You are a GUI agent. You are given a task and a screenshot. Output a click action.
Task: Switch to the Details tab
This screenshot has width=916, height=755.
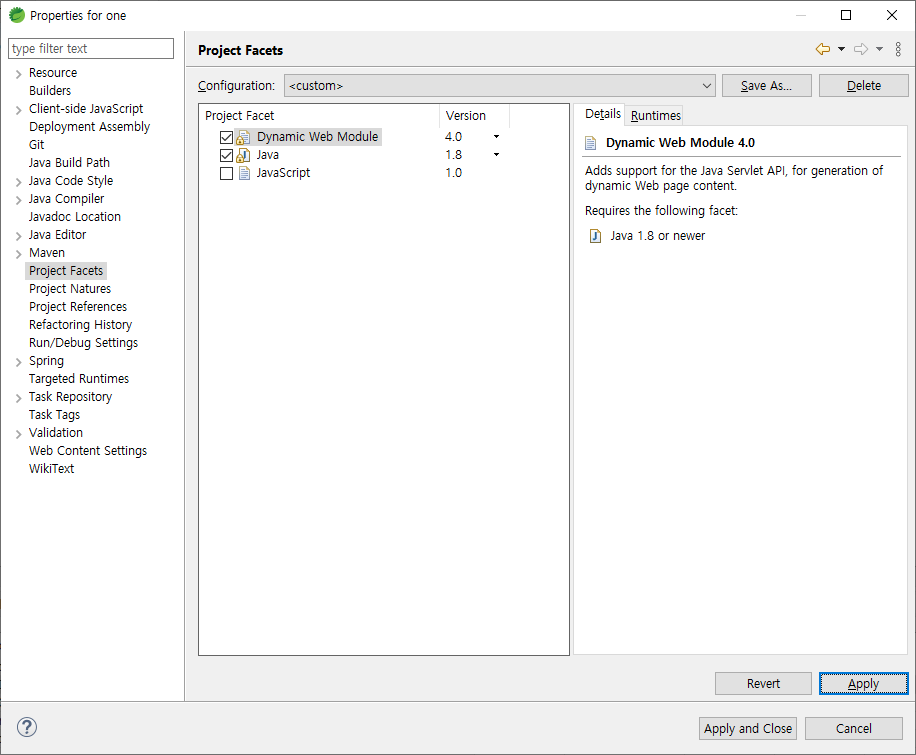point(602,114)
